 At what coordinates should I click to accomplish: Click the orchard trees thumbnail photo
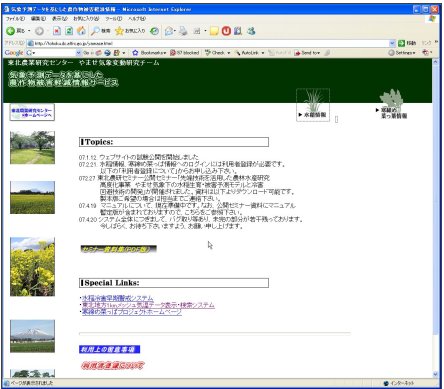[32, 148]
